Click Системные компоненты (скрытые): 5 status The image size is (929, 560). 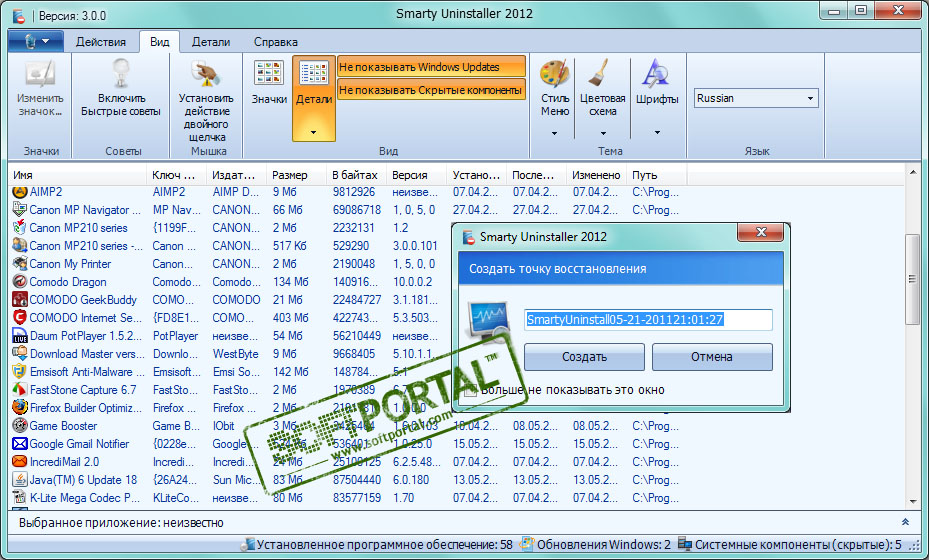pyautogui.click(x=790, y=545)
